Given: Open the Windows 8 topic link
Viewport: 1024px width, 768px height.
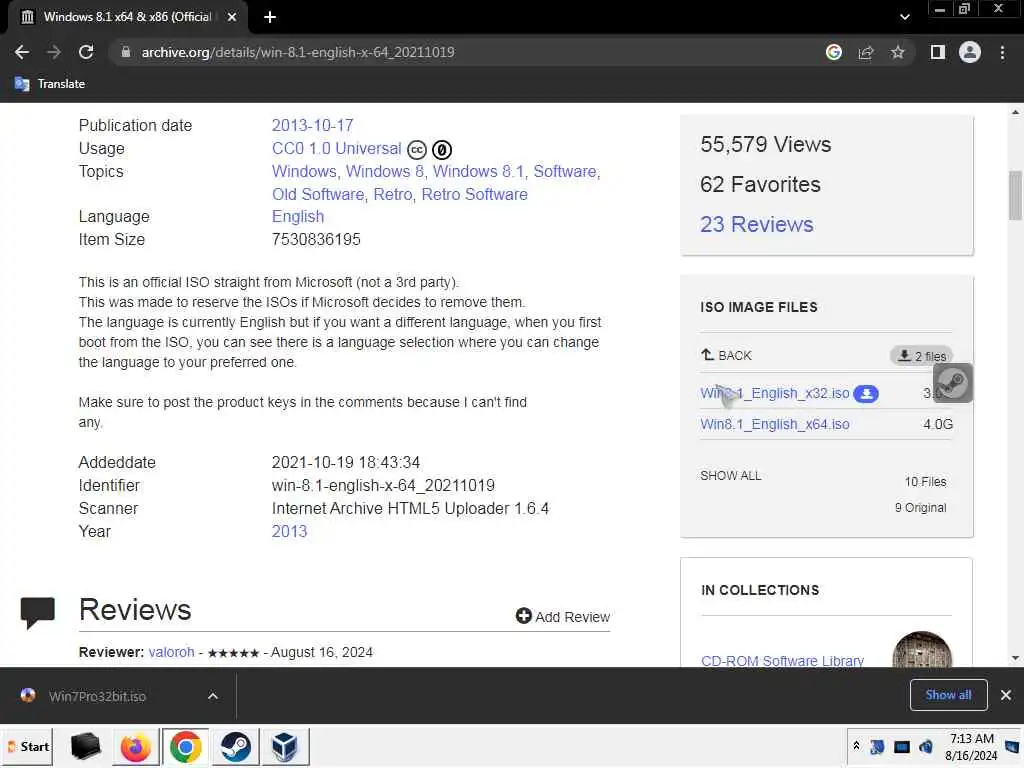Looking at the screenshot, I should (385, 171).
